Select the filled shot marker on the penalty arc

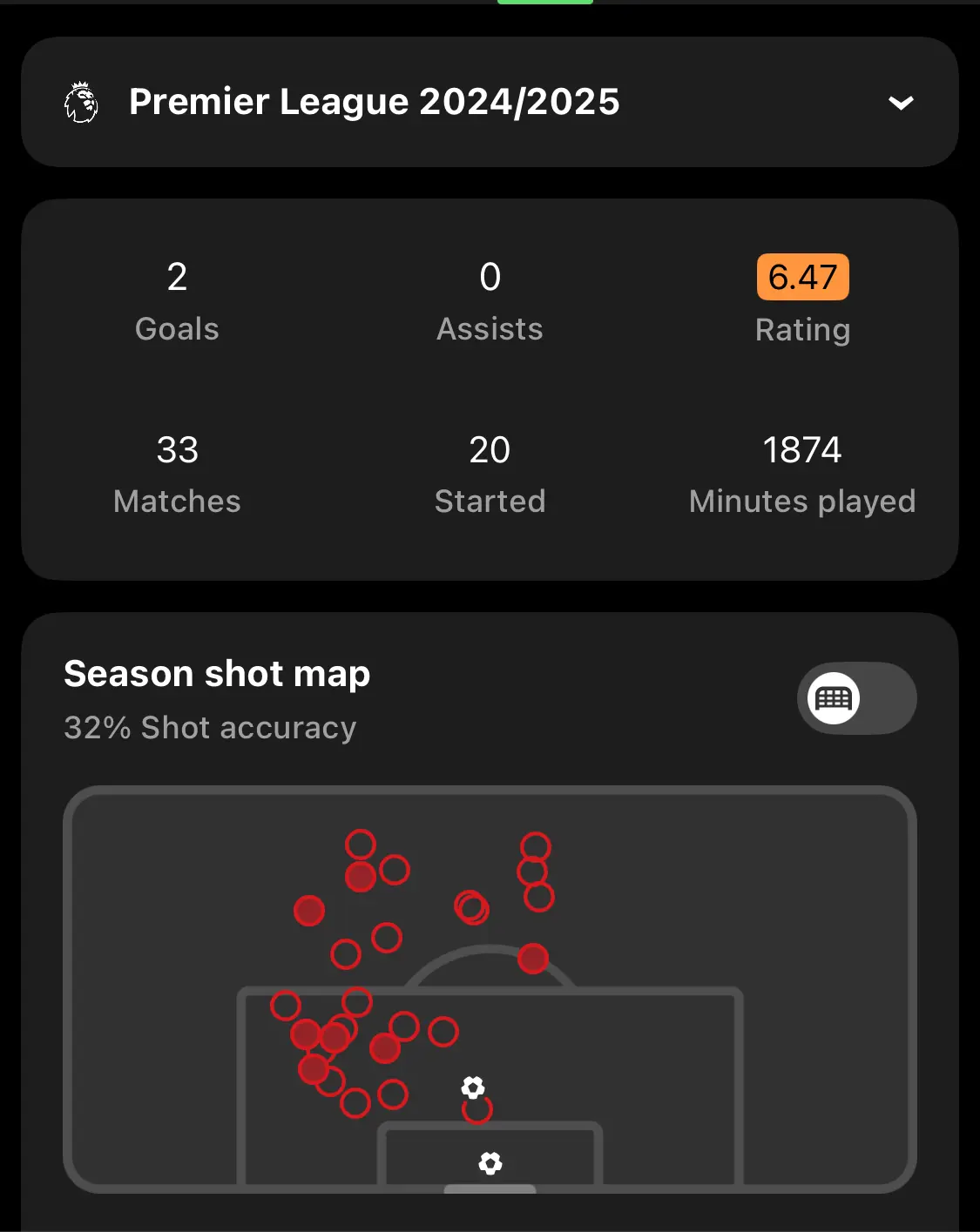point(533,959)
